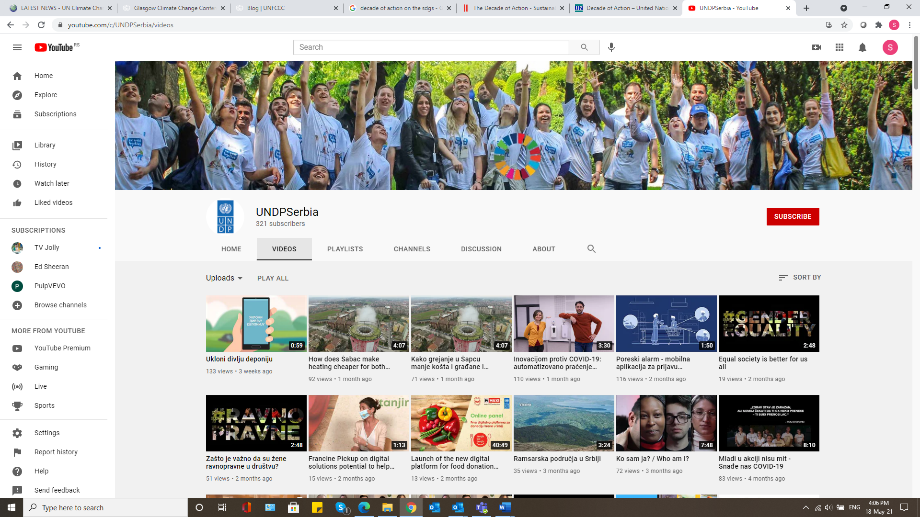Open notifications bell
Image resolution: width=920 pixels, height=517 pixels.
click(x=862, y=48)
